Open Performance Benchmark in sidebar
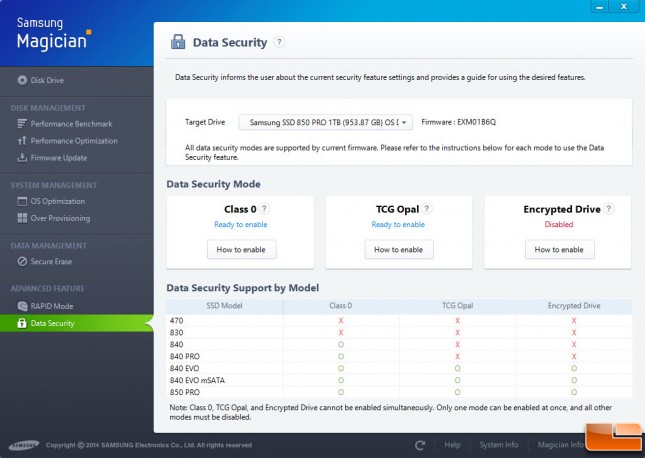 click(71, 124)
